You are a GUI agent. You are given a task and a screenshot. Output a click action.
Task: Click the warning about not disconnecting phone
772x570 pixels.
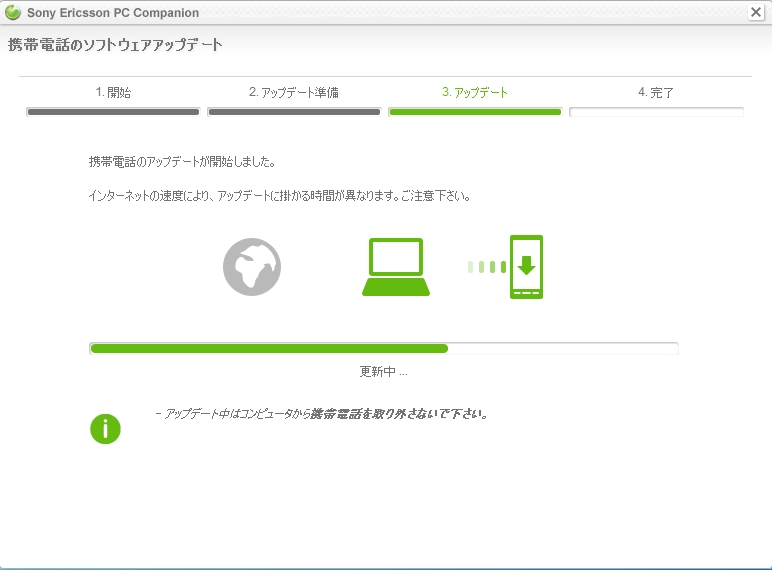click(322, 414)
